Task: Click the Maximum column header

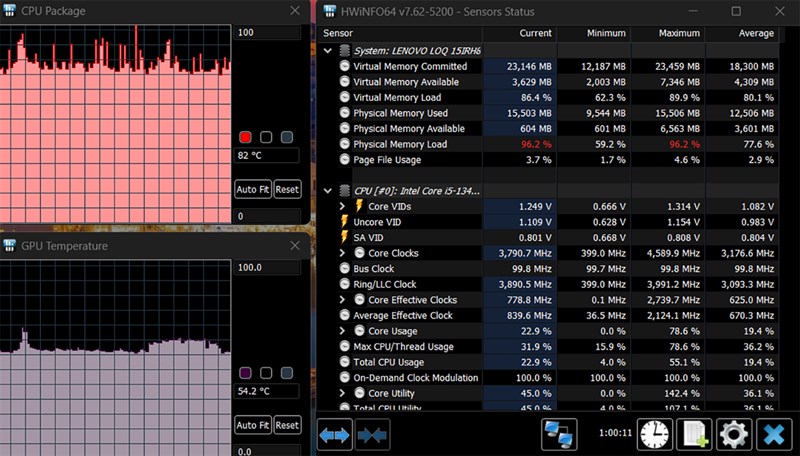Action: coord(679,33)
